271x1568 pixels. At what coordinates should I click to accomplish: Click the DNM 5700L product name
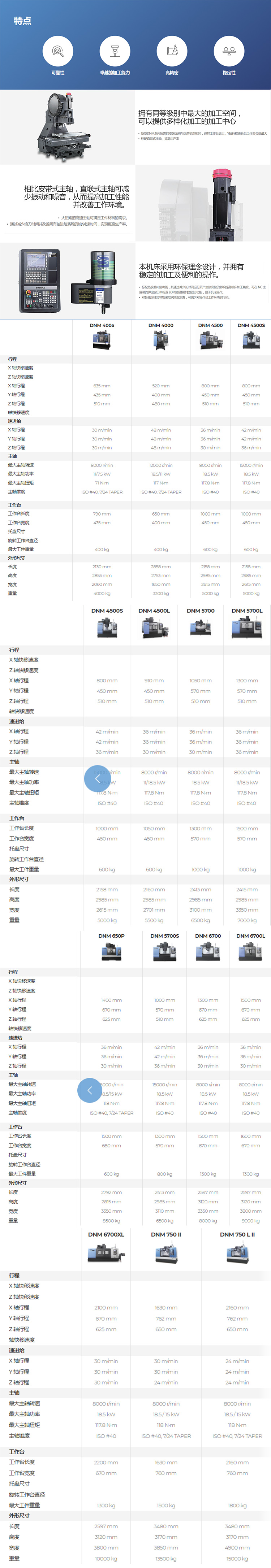(247, 610)
